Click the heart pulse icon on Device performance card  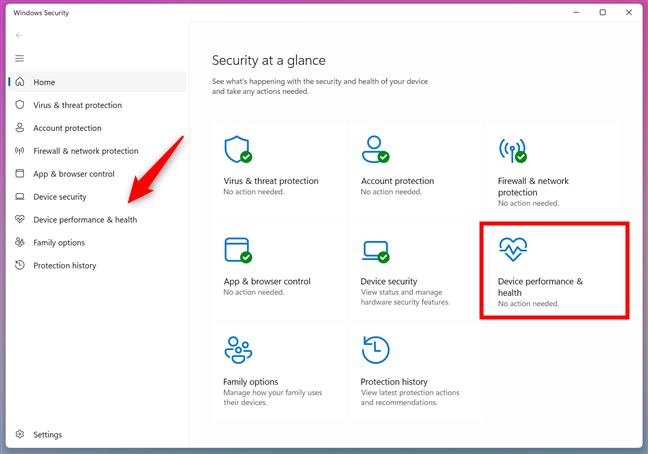[x=513, y=250]
